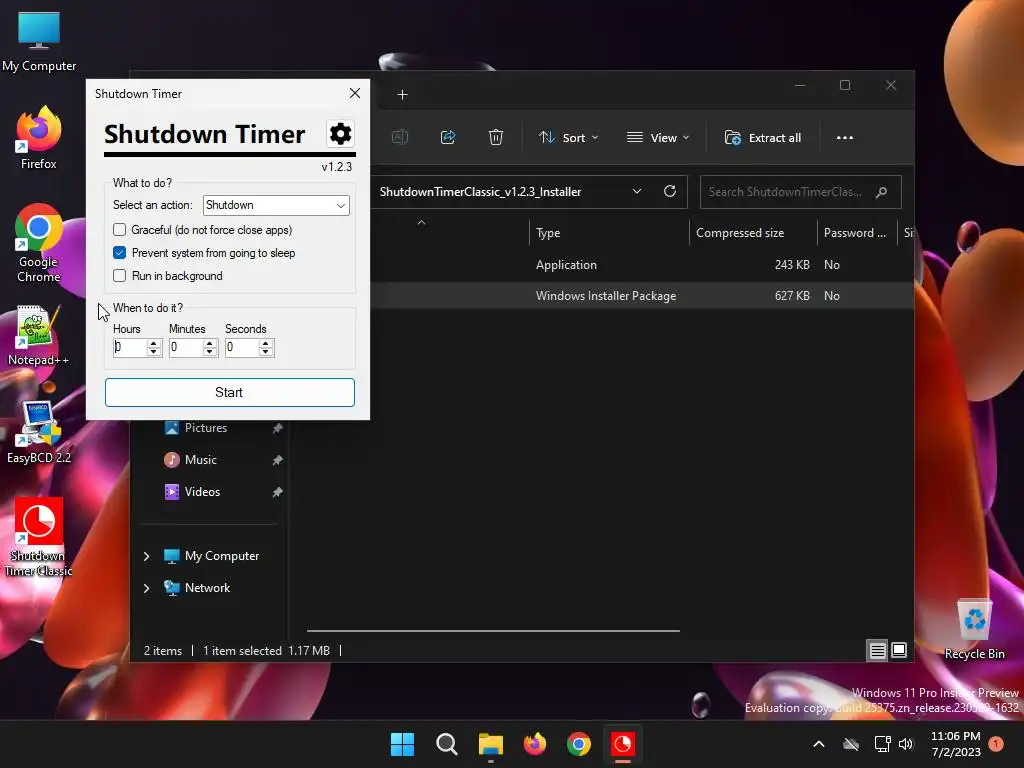Image resolution: width=1024 pixels, height=768 pixels.
Task: Refresh the Explorer folder view
Action: tap(669, 191)
